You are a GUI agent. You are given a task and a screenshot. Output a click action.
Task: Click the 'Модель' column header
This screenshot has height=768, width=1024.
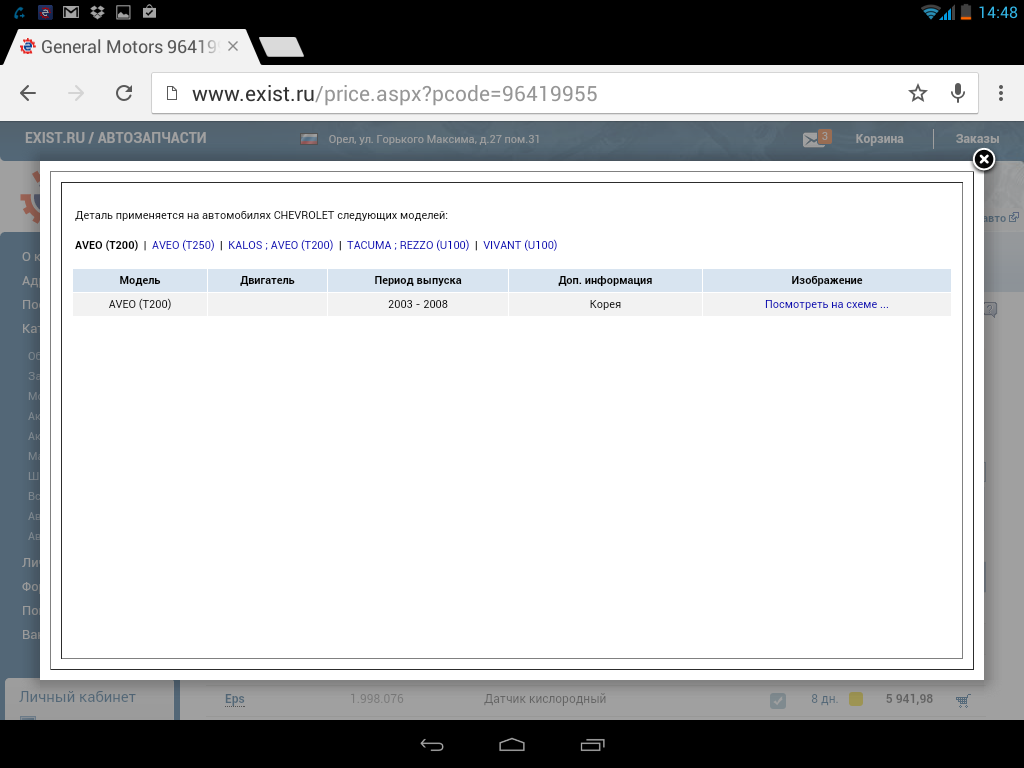140,280
